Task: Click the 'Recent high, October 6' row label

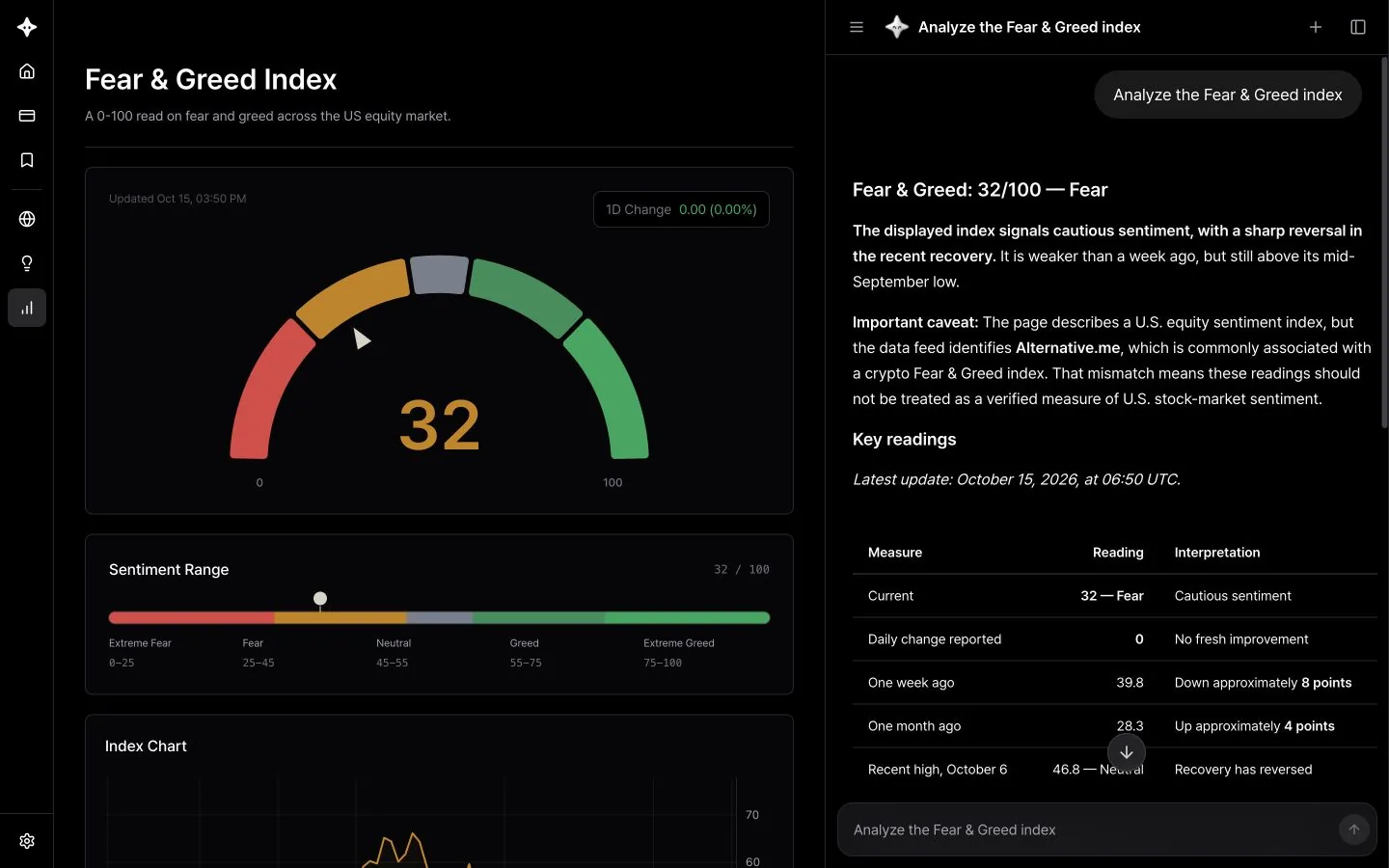Action: tap(938, 770)
